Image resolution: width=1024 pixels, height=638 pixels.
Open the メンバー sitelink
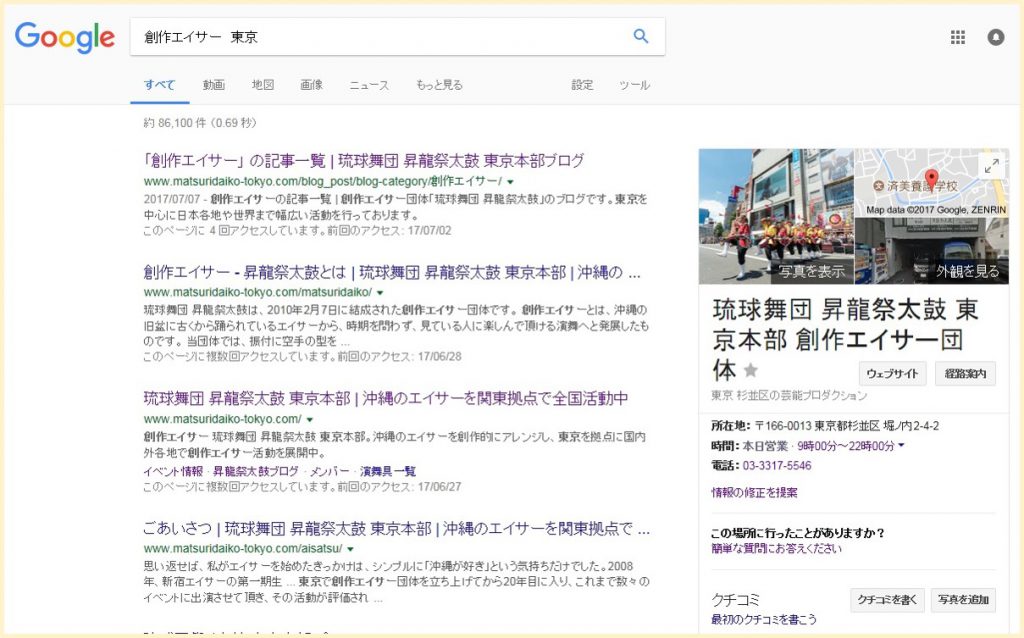329,471
